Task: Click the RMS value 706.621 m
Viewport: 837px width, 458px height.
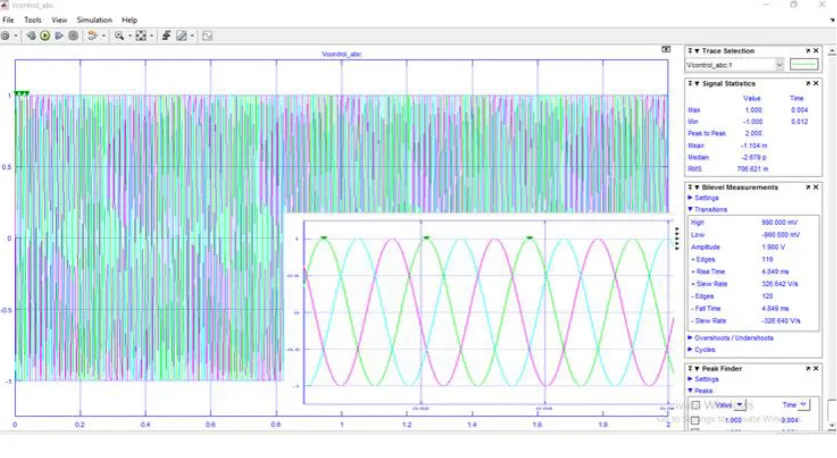Action: pyautogui.click(x=753, y=169)
